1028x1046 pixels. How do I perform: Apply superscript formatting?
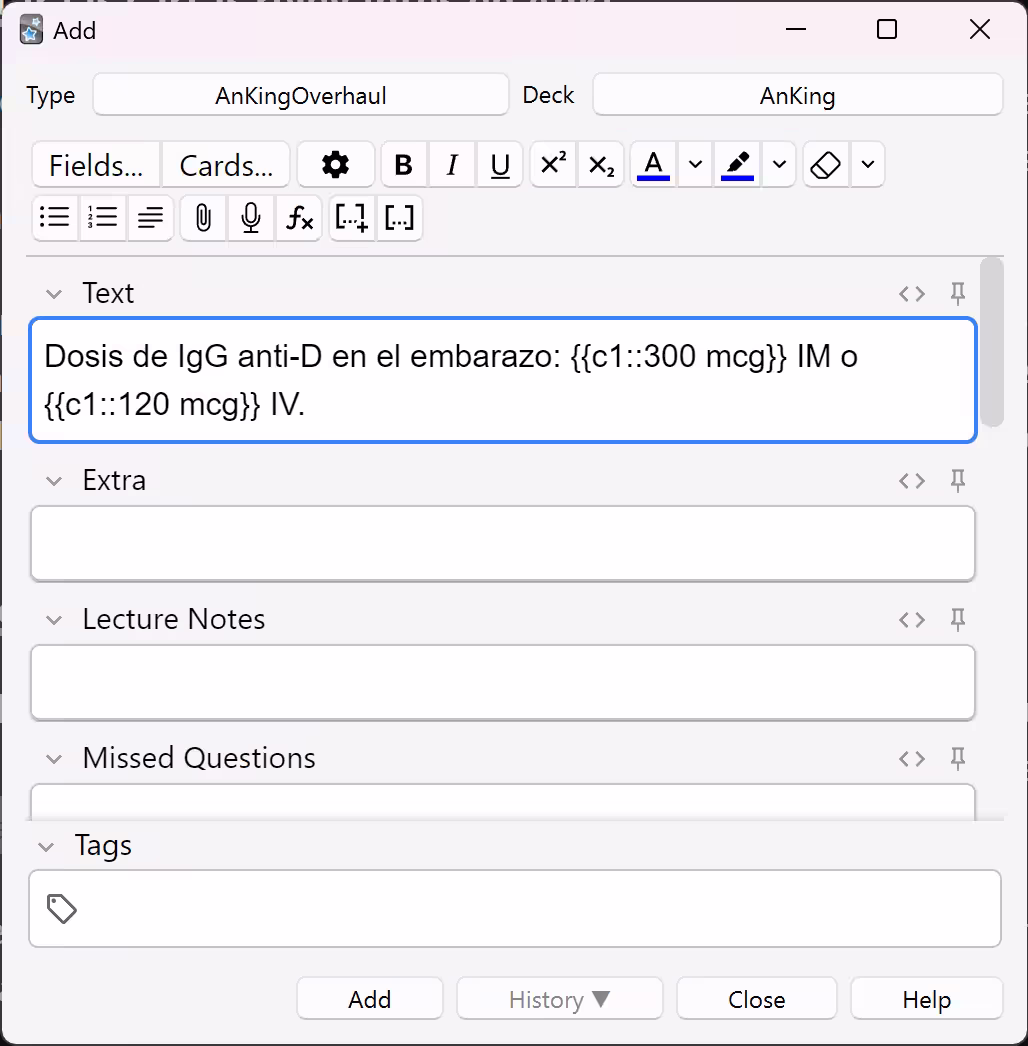pyautogui.click(x=553, y=165)
